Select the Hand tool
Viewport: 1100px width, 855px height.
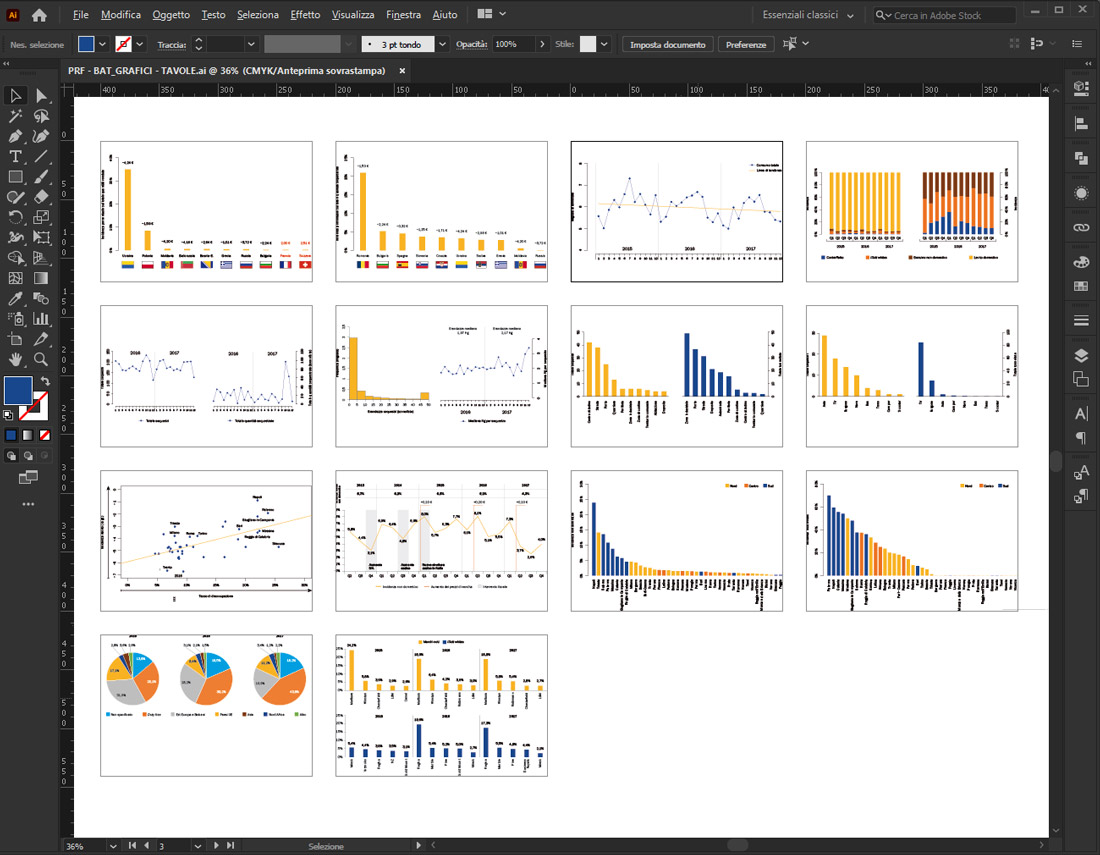(16, 359)
